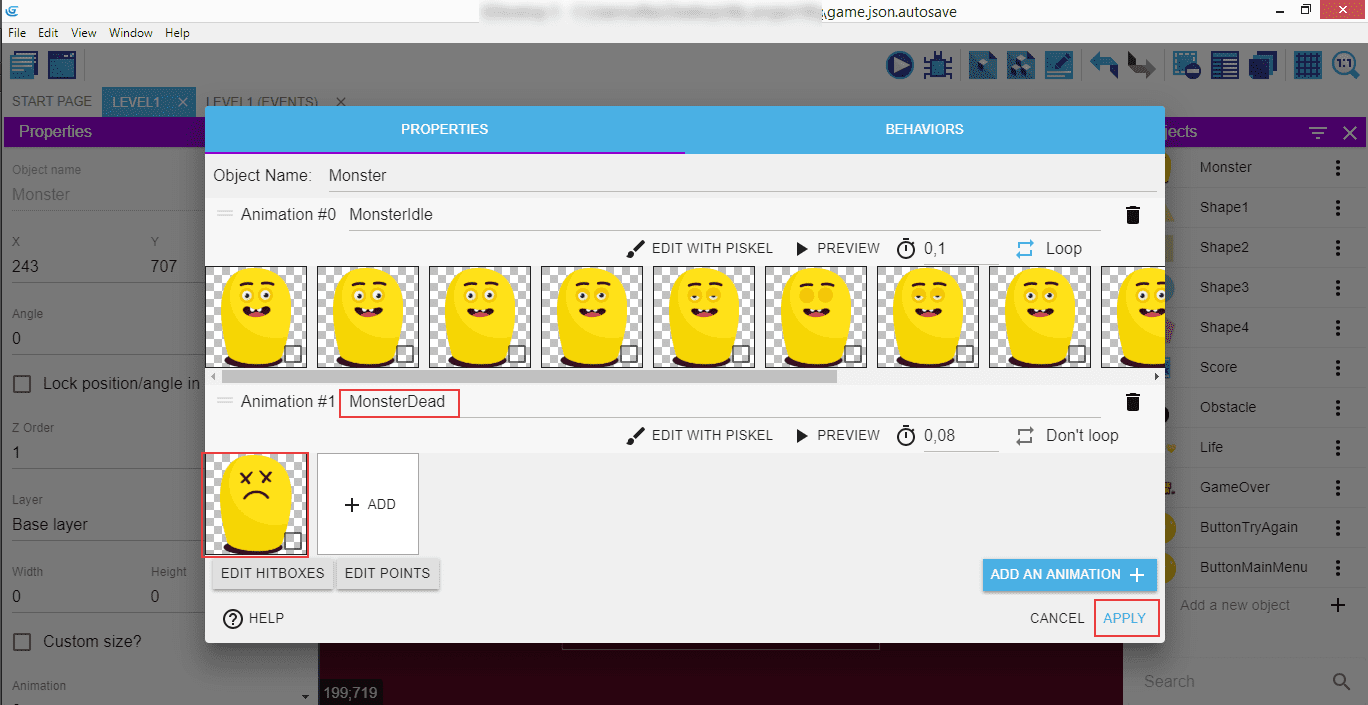Click plus icon to add a new object
Viewport: 1368px width, 705px height.
pos(1338,605)
